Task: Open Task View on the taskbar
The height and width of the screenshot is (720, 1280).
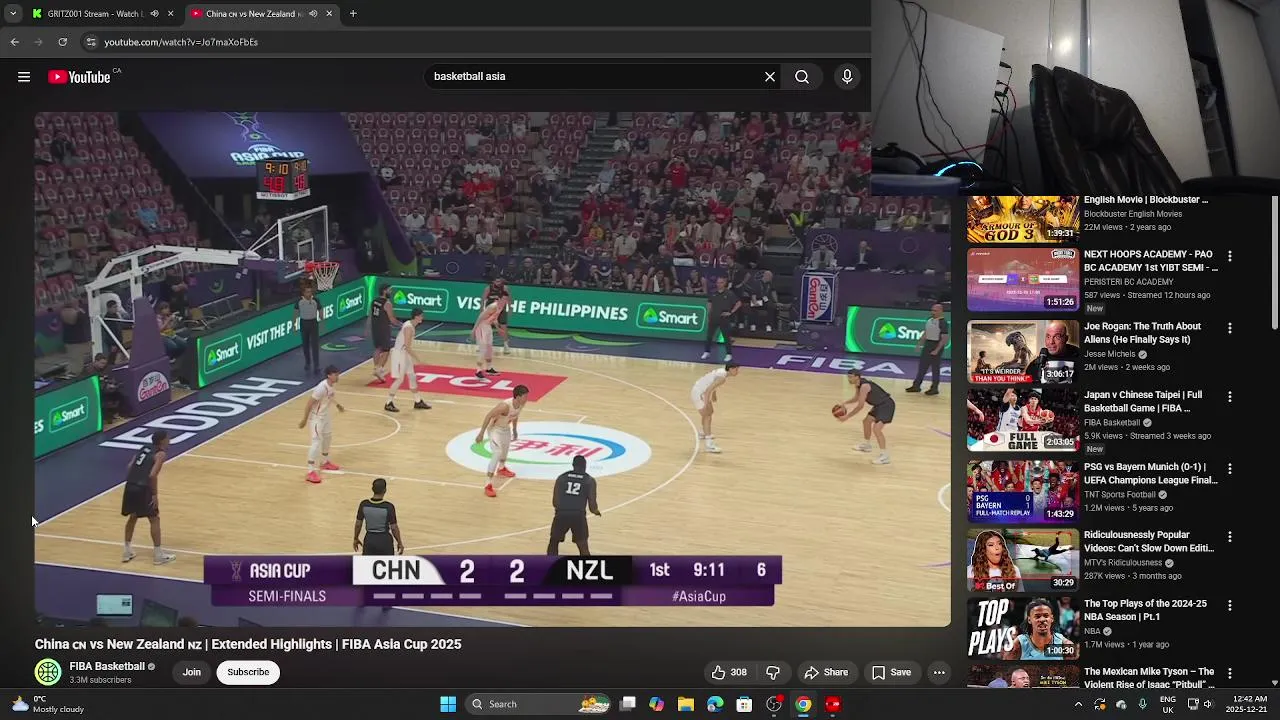Action: [628, 704]
